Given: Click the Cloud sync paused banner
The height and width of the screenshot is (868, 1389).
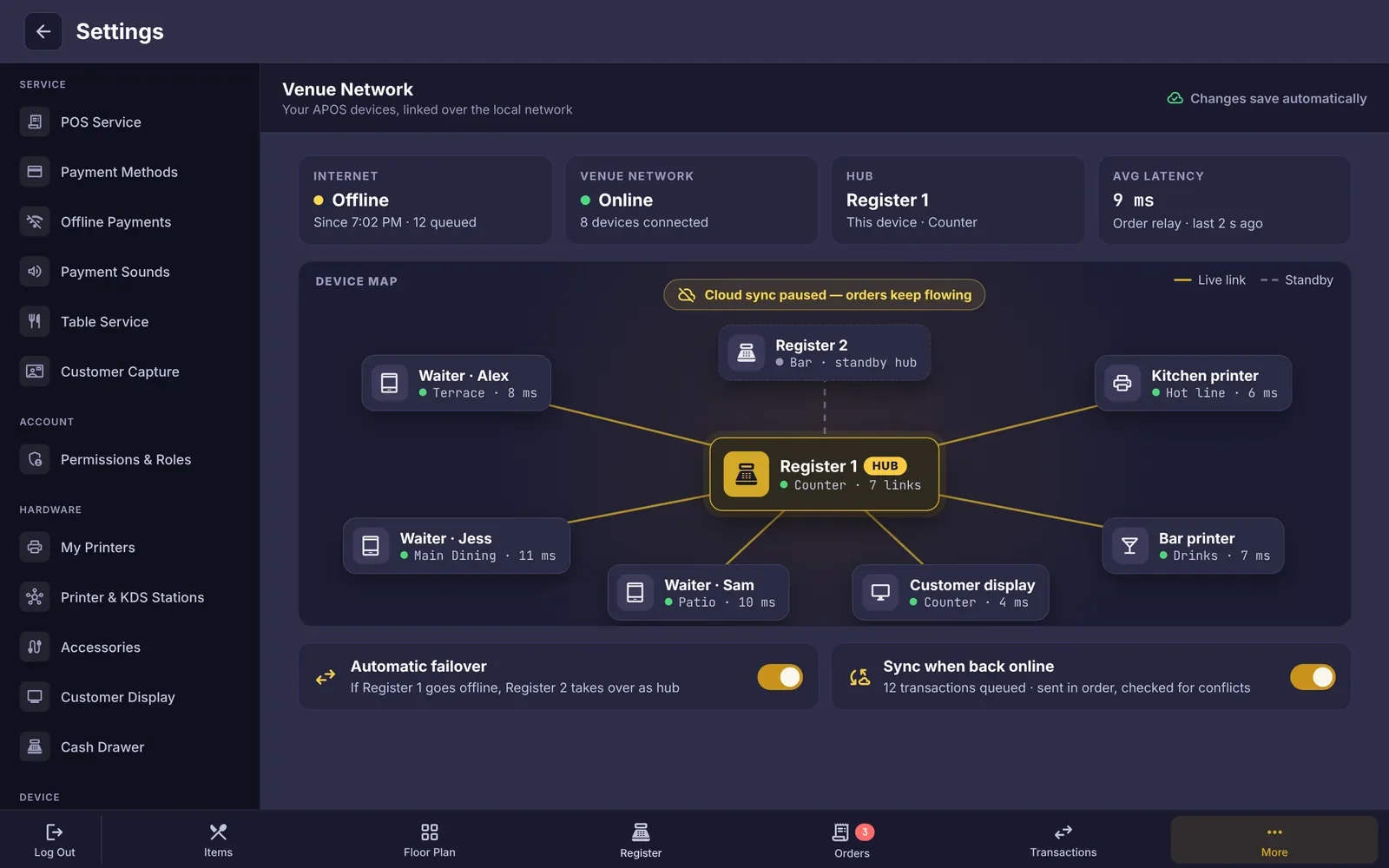Looking at the screenshot, I should [x=825, y=295].
